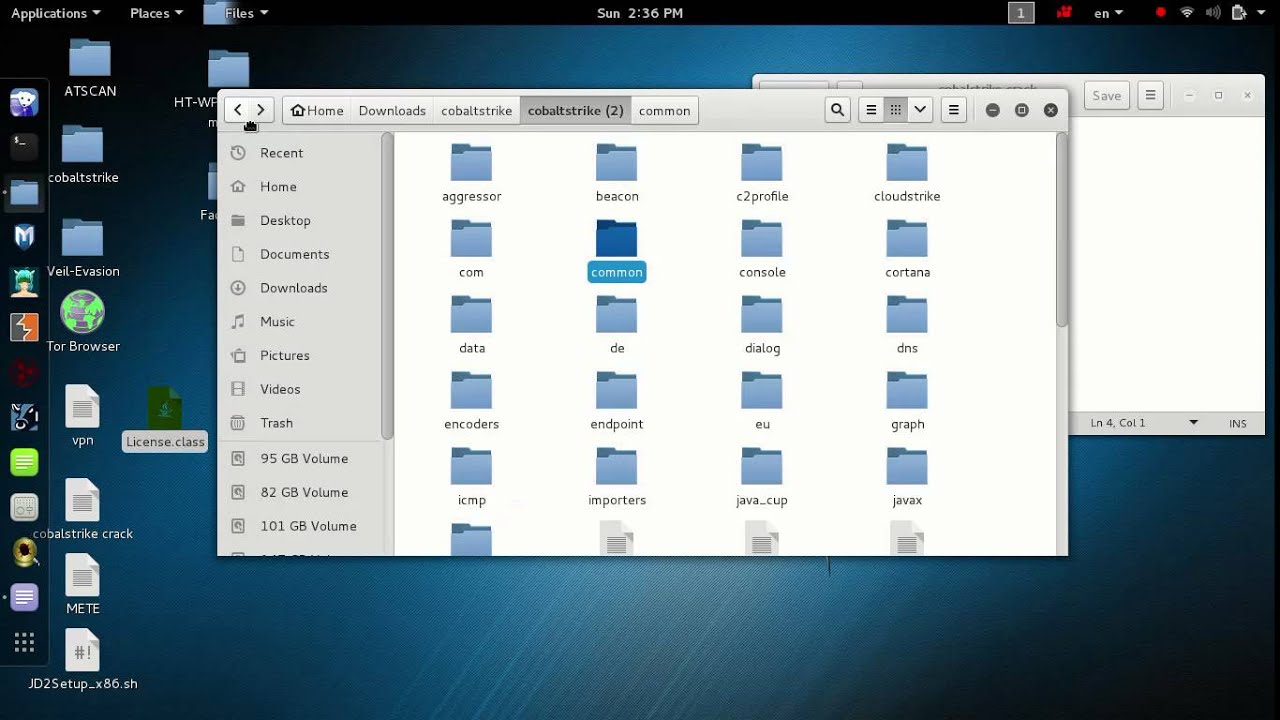The height and width of the screenshot is (720, 1280).
Task: Navigate to Home in path bar
Action: click(317, 110)
